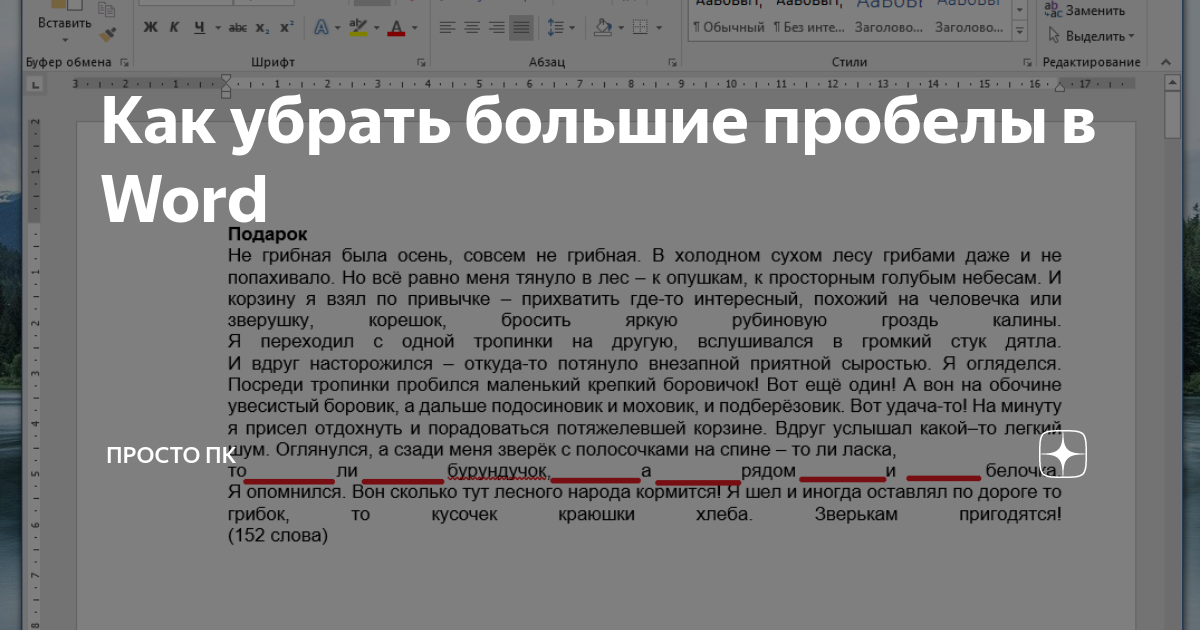Click the Стили group label
1200x630 pixels.
tap(849, 62)
